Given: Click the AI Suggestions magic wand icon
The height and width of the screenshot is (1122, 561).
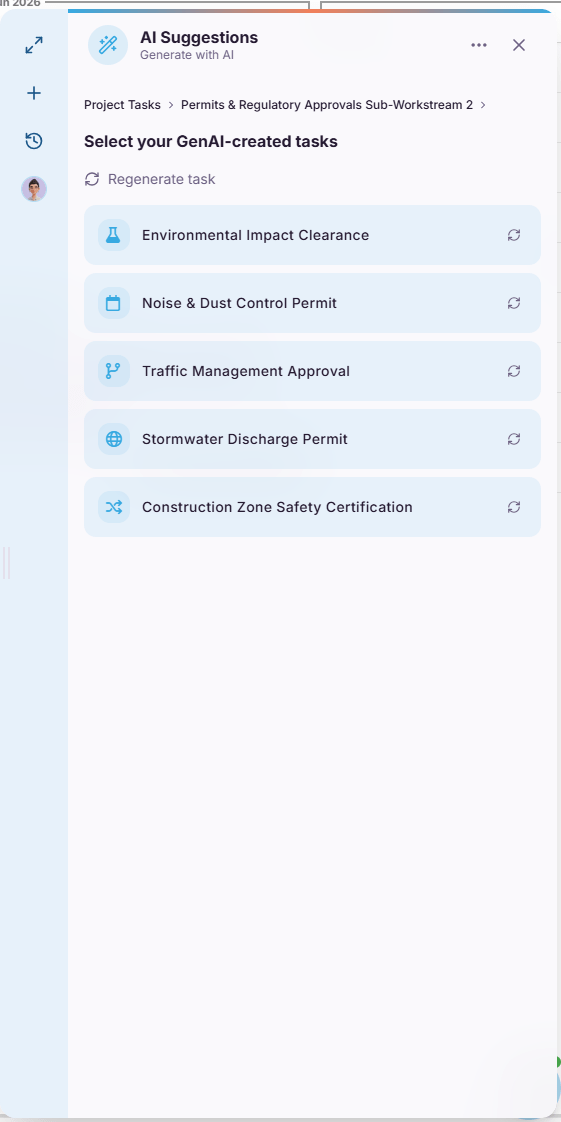Looking at the screenshot, I should click(108, 45).
